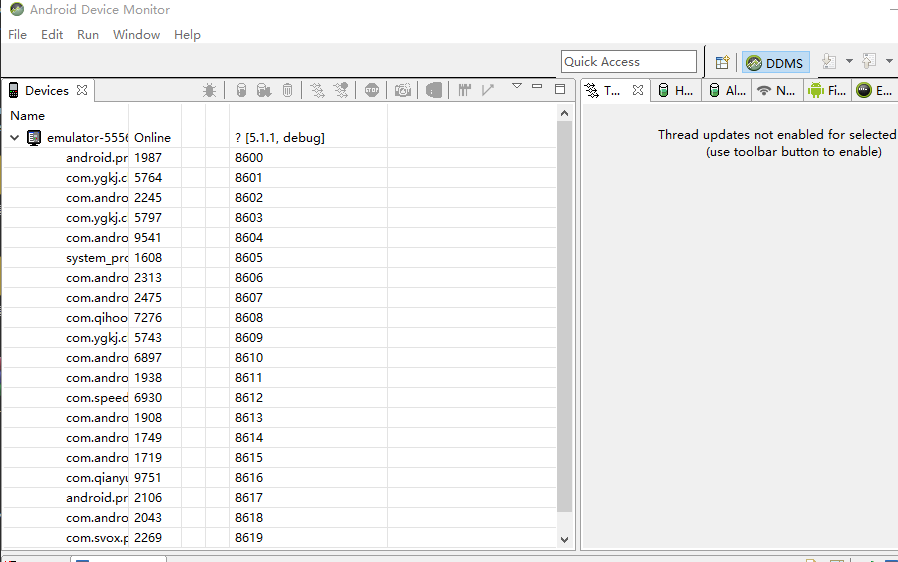Click PID cell 9541
The width and height of the screenshot is (898, 562).
pyautogui.click(x=148, y=238)
